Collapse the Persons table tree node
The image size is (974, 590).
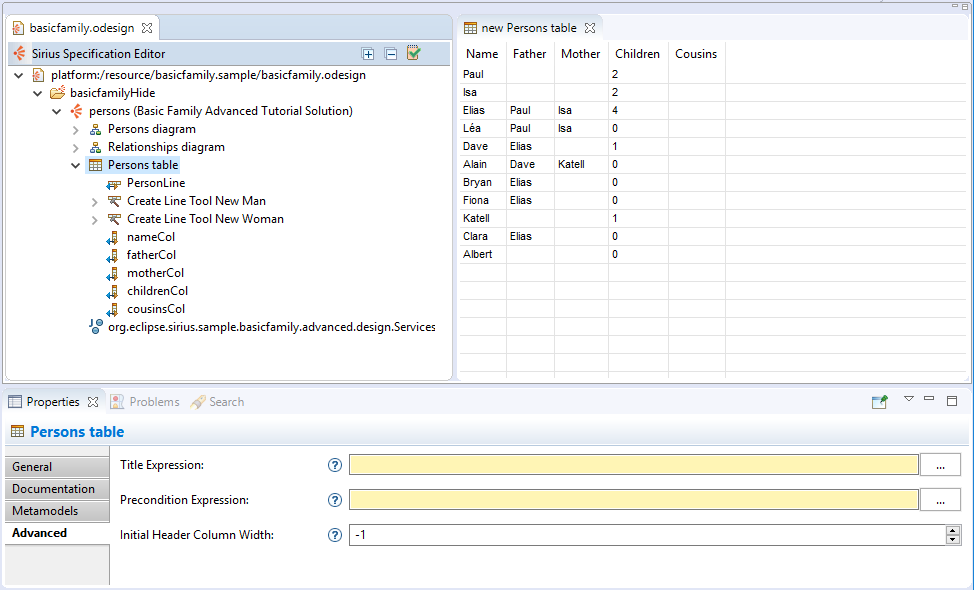tap(76, 165)
